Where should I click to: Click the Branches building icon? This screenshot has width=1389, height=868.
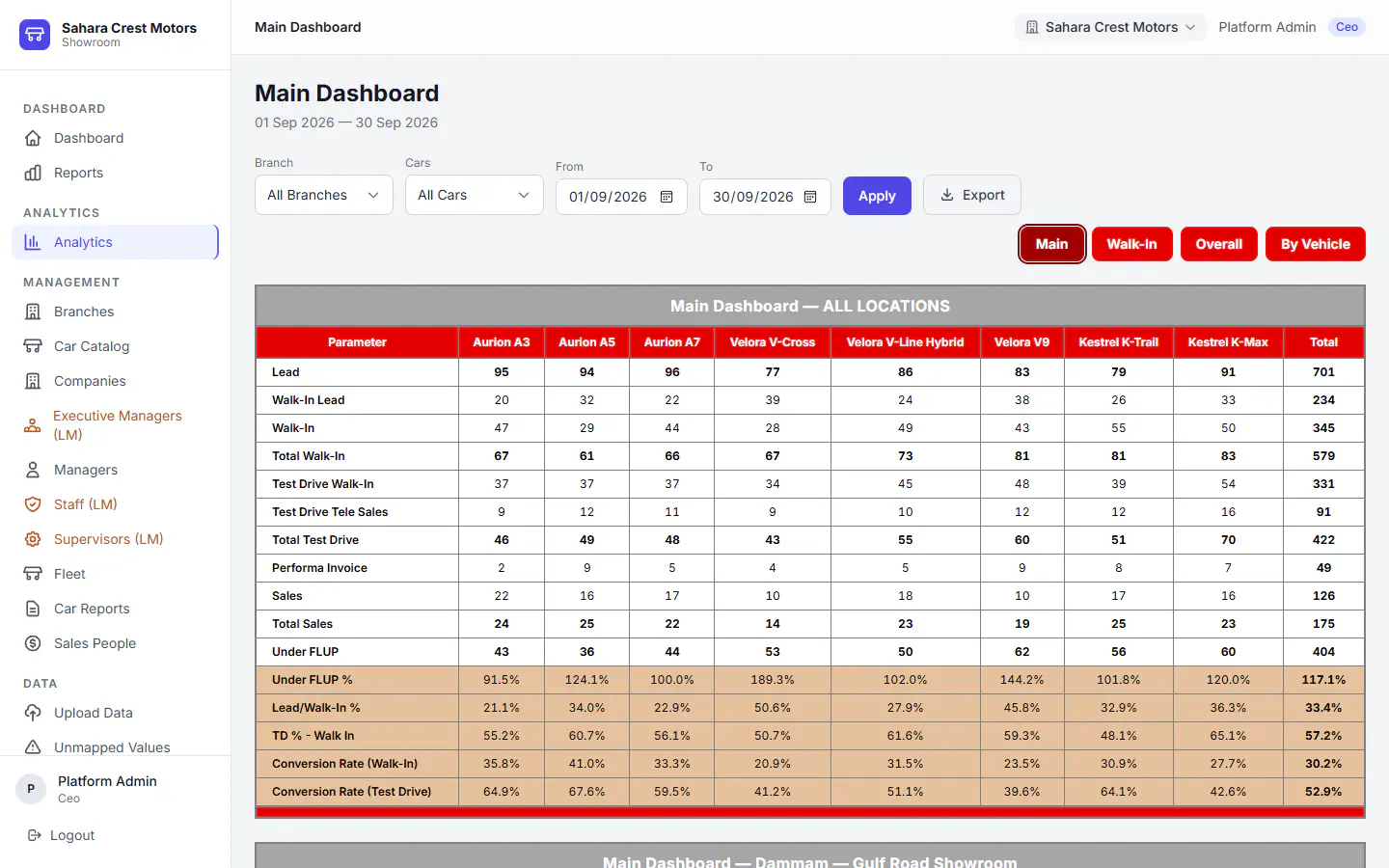point(33,312)
